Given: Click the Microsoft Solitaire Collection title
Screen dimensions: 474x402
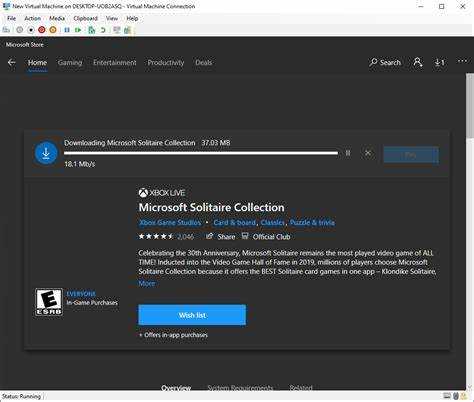Looking at the screenshot, I should click(x=211, y=207).
